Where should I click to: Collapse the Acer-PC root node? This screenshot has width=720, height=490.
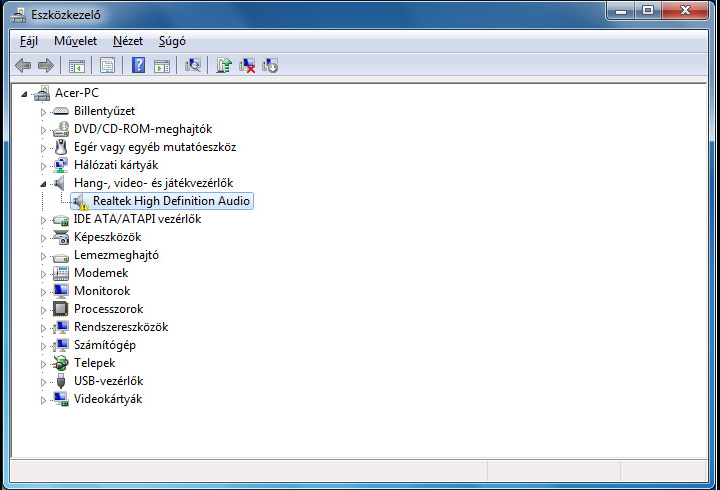(x=24, y=93)
